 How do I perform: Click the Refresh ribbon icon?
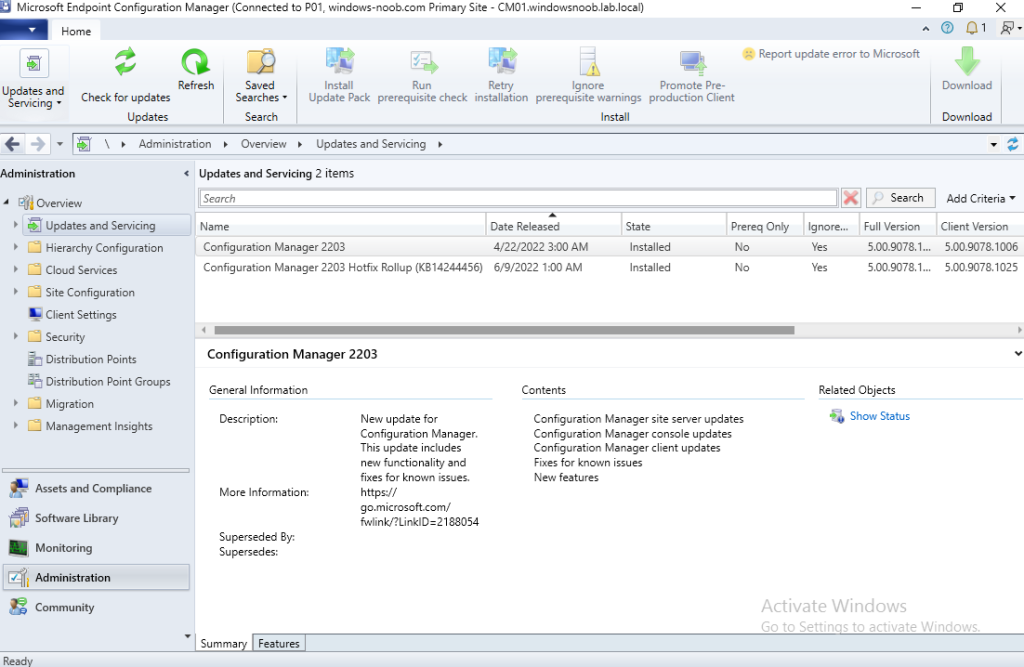[195, 63]
